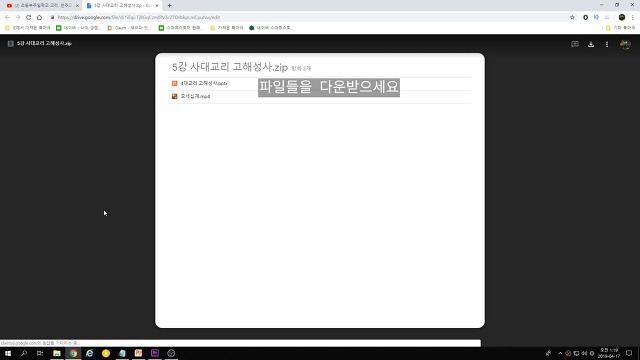Open the taskbar clock and date
This screenshot has height=360, width=640.
coord(609,353)
